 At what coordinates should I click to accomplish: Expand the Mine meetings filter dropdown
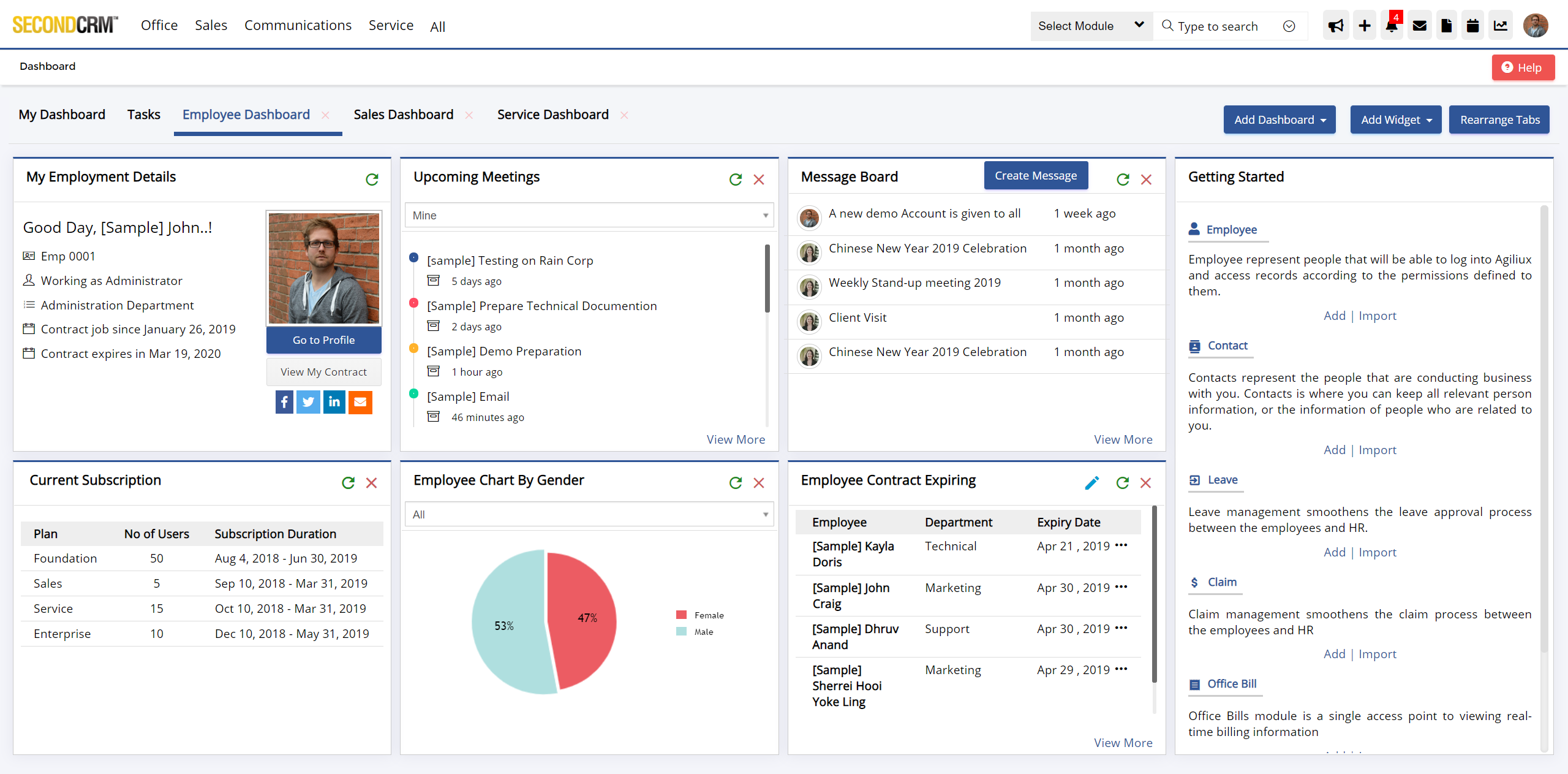point(589,215)
